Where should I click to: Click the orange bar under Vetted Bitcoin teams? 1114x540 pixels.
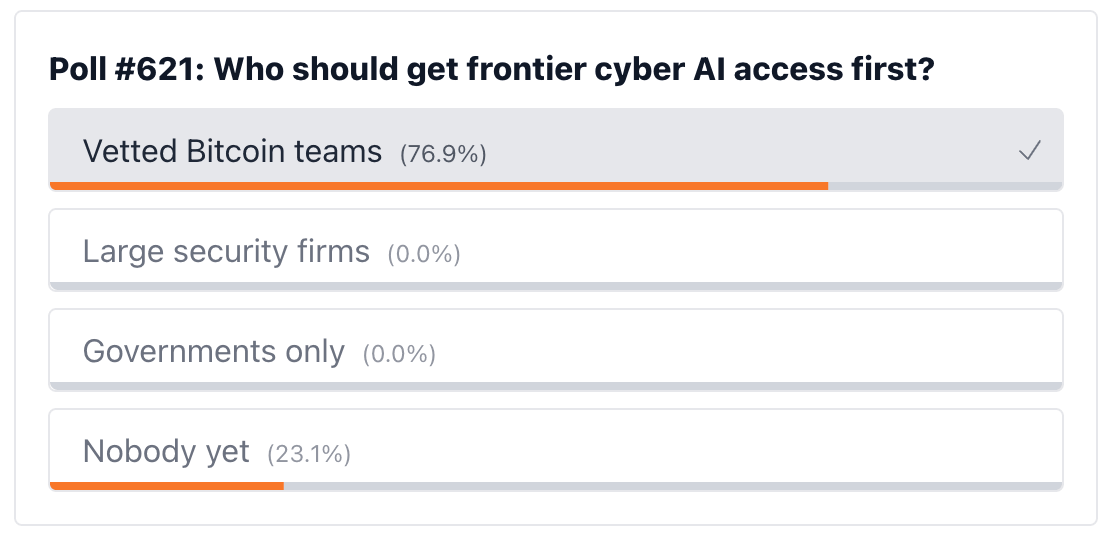[439, 186]
